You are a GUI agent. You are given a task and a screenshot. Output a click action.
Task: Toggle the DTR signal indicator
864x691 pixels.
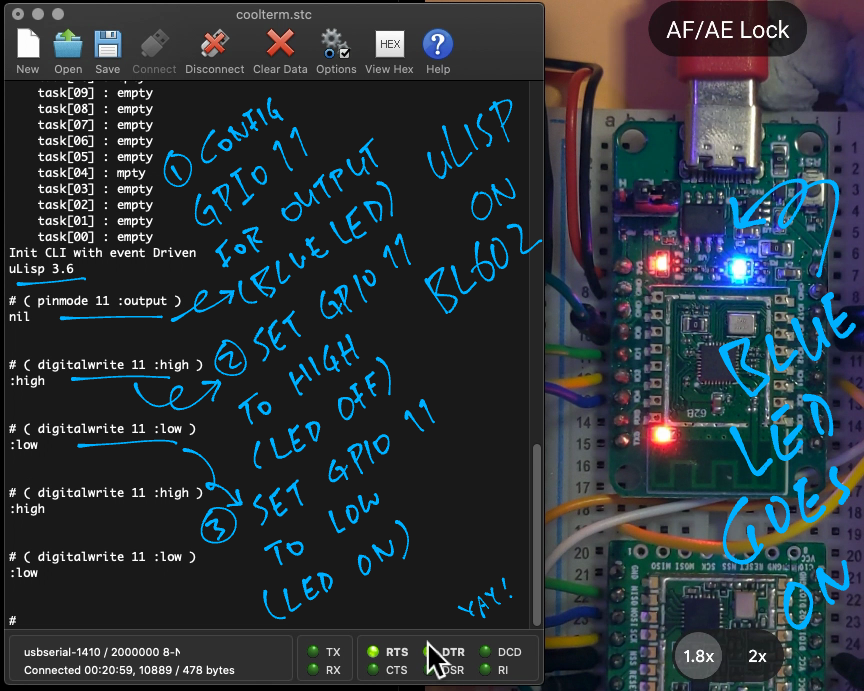[x=431, y=652]
